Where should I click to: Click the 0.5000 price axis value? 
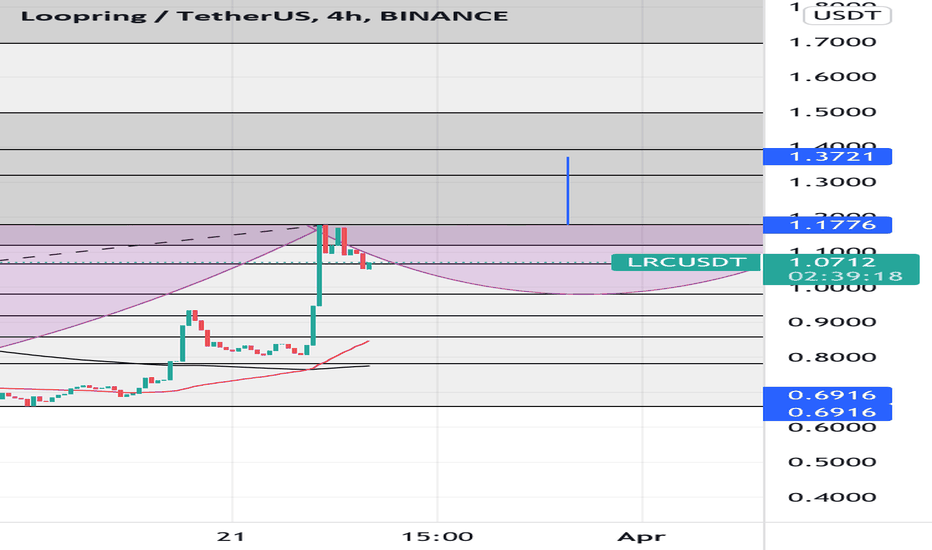(832, 462)
